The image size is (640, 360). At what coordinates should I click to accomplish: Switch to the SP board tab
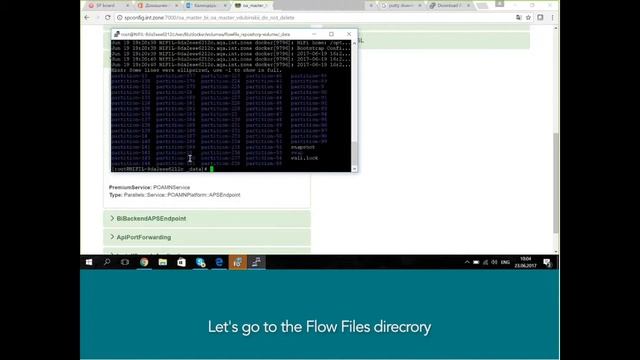pos(105,6)
